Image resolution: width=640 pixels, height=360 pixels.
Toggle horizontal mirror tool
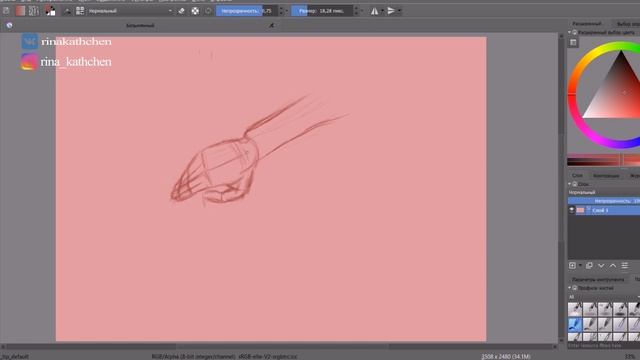tap(374, 11)
